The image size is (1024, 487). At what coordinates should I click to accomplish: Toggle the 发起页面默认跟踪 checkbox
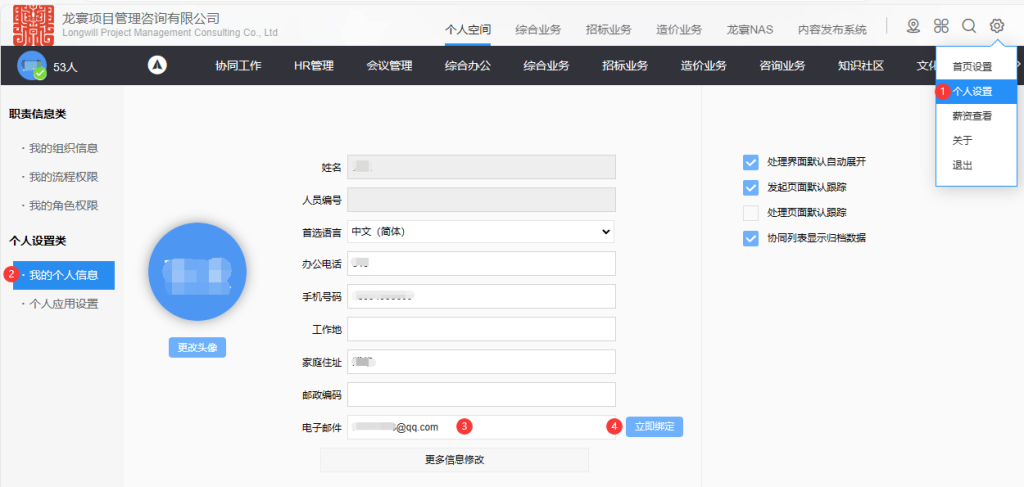point(751,187)
